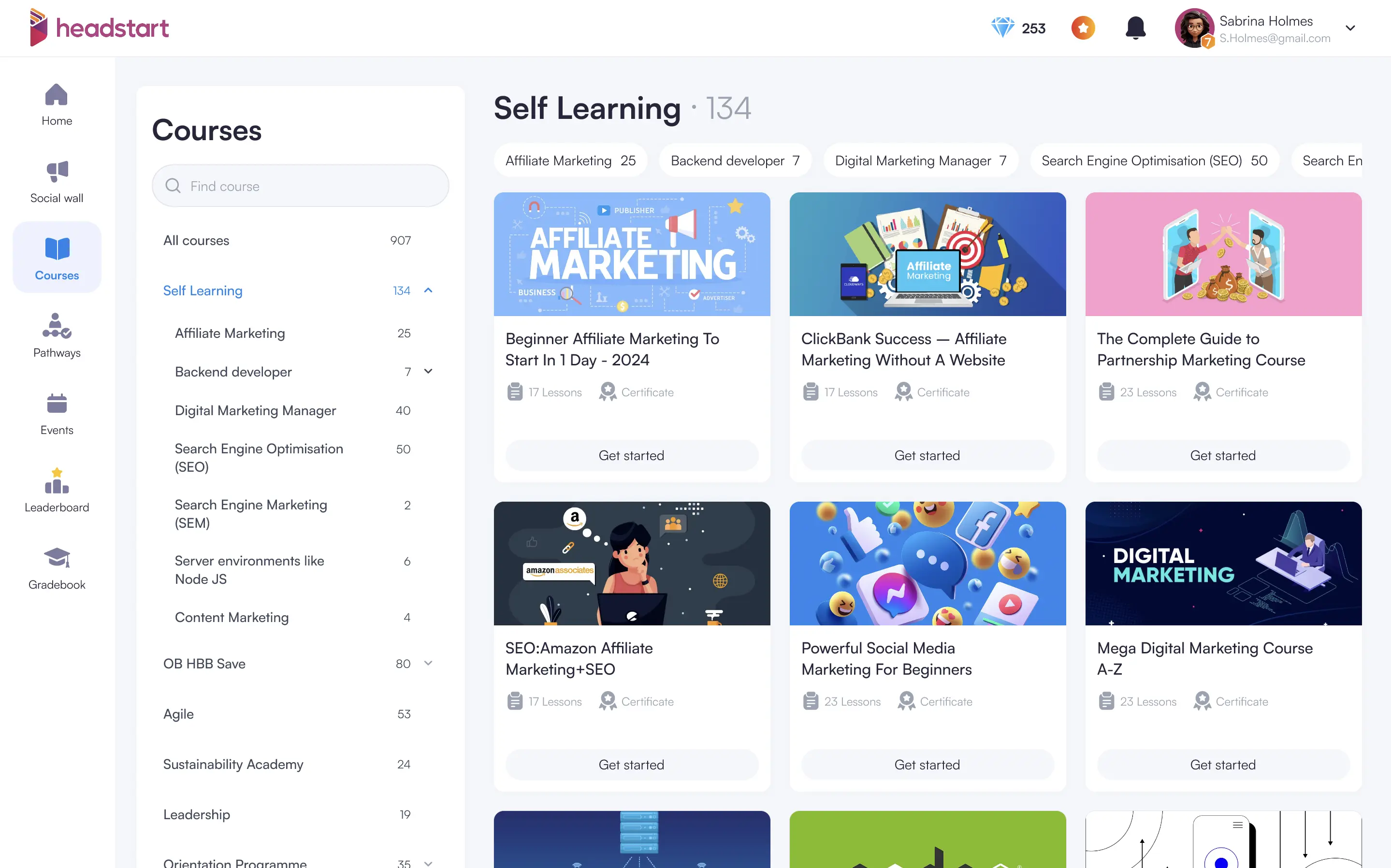
Task: Select the Courses book icon
Action: 57,248
